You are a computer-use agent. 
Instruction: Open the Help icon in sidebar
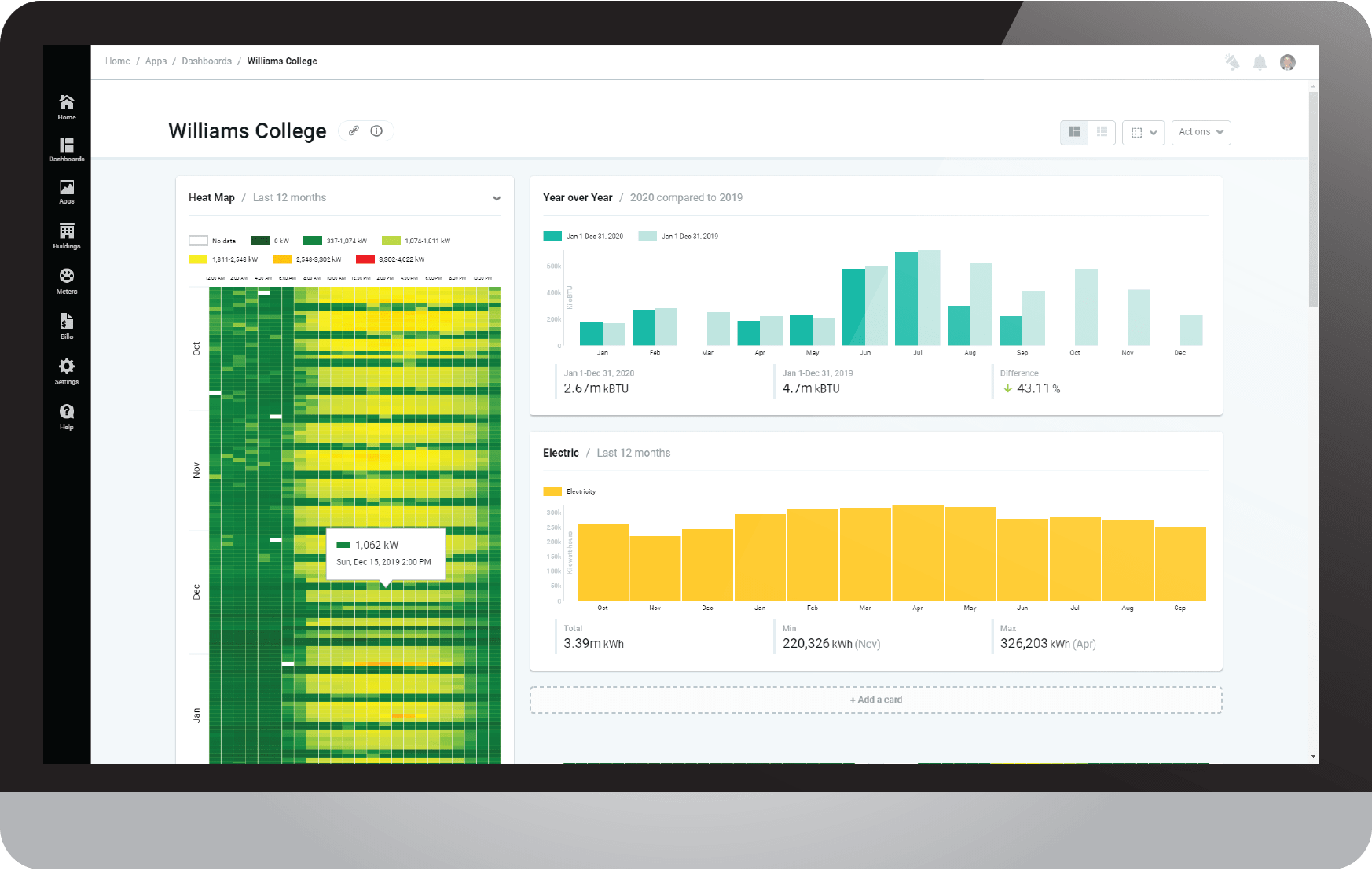67,417
